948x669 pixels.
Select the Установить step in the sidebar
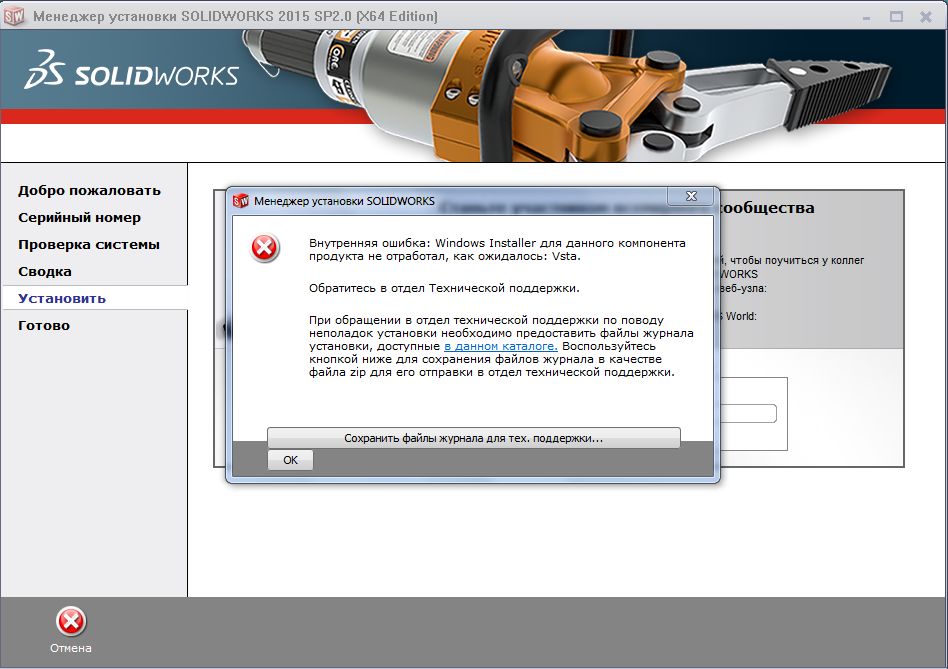tap(62, 298)
